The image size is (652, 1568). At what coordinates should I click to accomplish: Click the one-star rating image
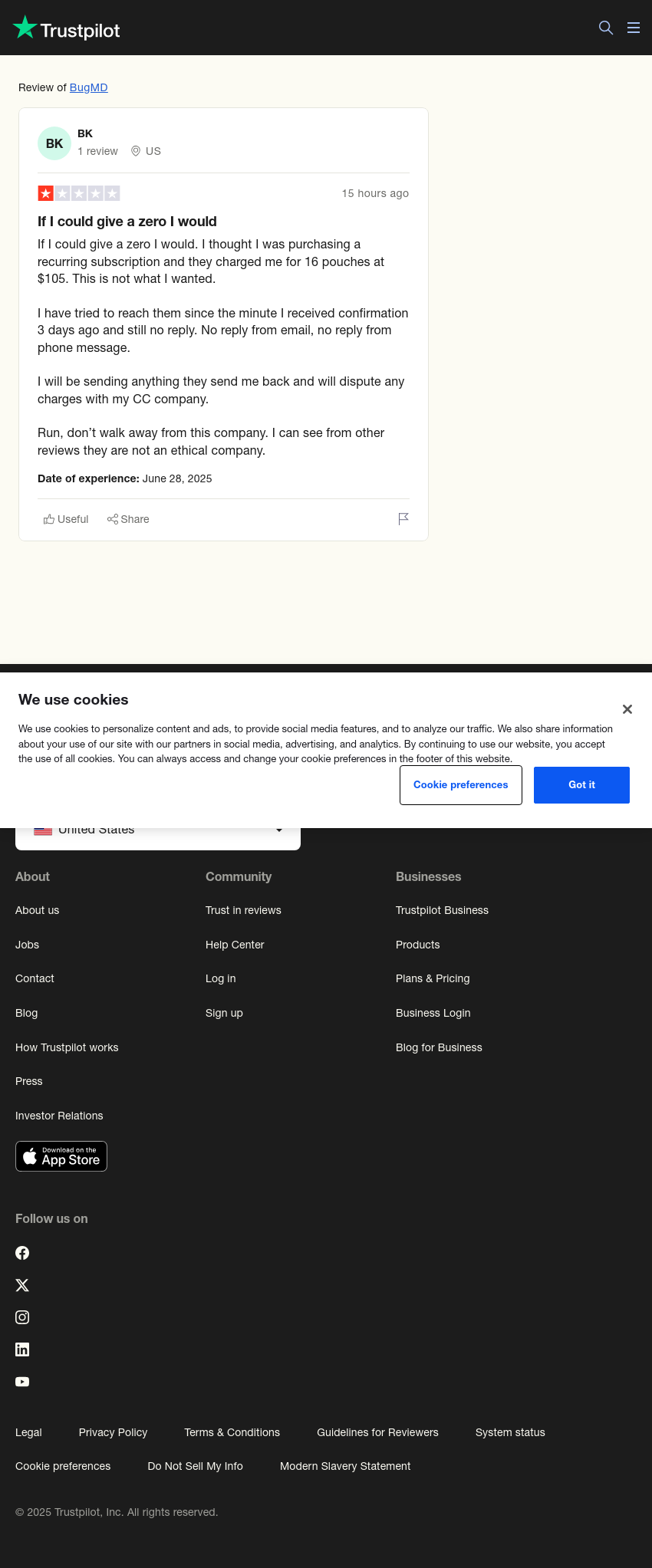[x=79, y=193]
